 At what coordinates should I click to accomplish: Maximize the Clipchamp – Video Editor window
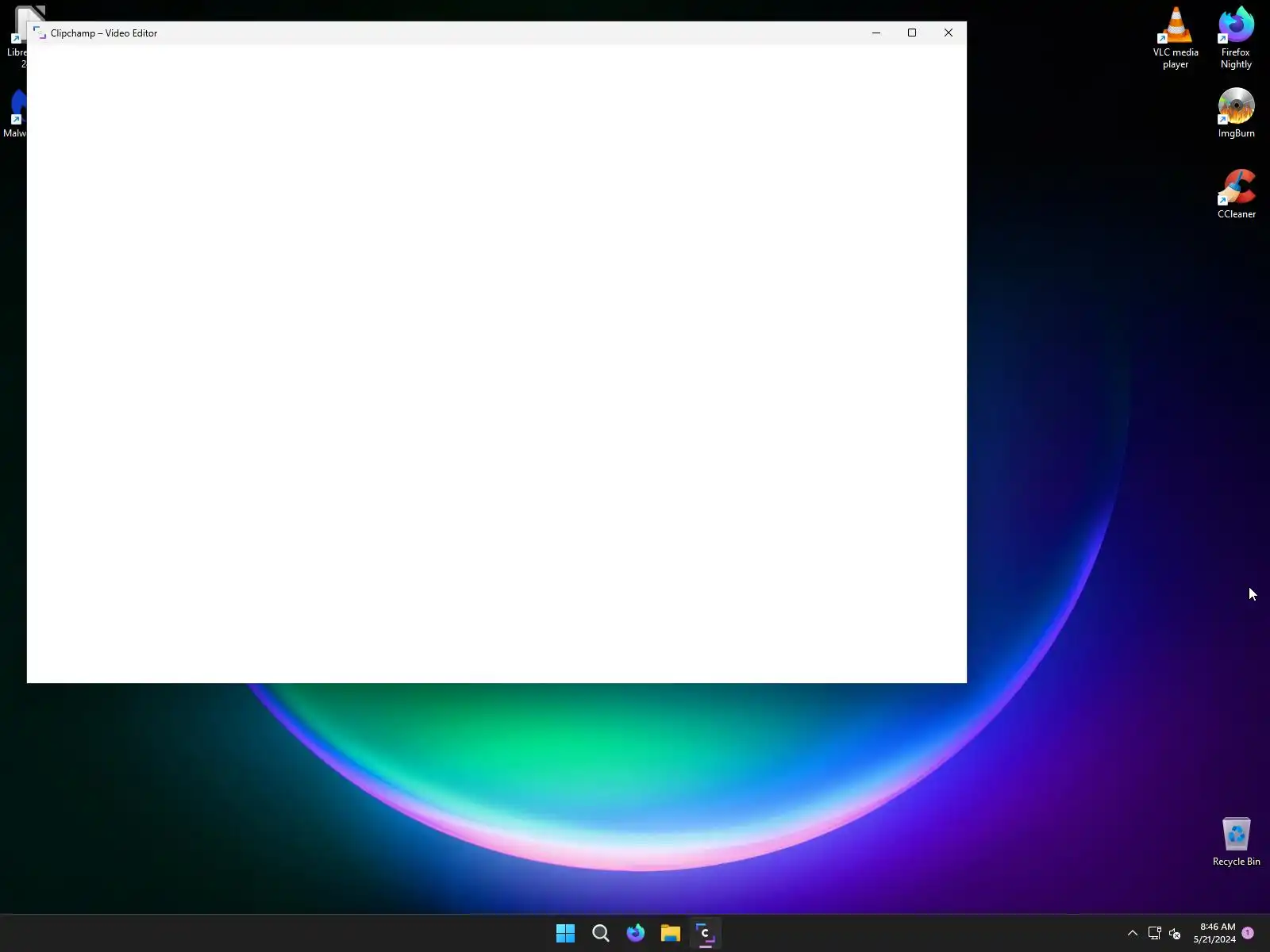pos(912,33)
